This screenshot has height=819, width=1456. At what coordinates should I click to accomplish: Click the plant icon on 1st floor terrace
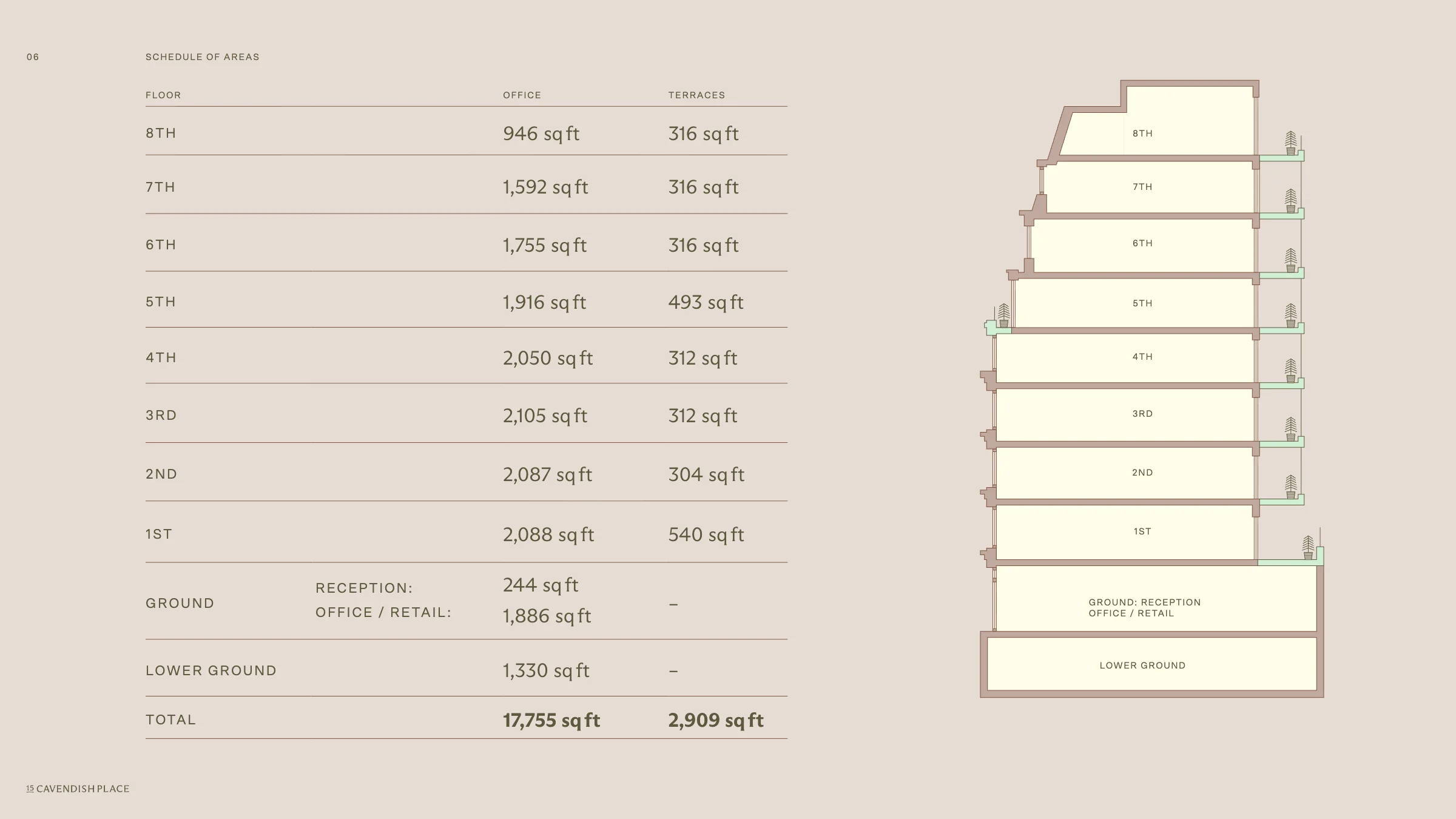(x=1309, y=547)
